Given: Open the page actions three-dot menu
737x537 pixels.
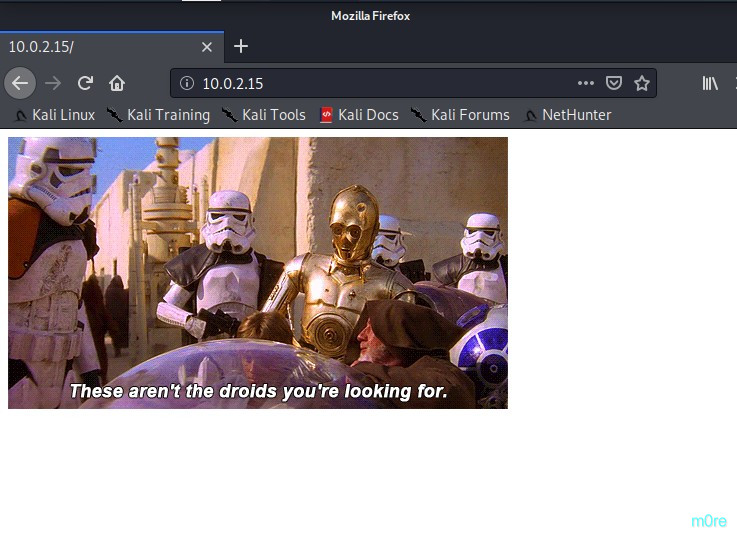Looking at the screenshot, I should pos(586,83).
